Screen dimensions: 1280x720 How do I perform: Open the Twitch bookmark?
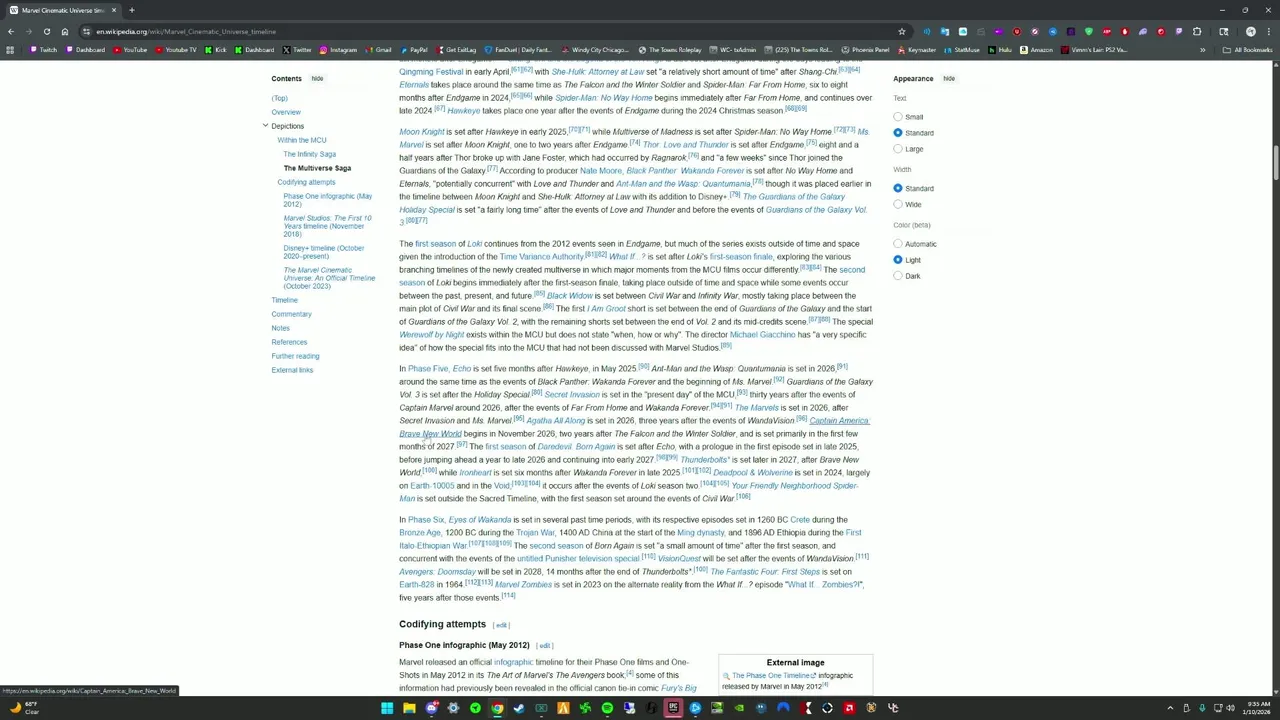(x=44, y=50)
